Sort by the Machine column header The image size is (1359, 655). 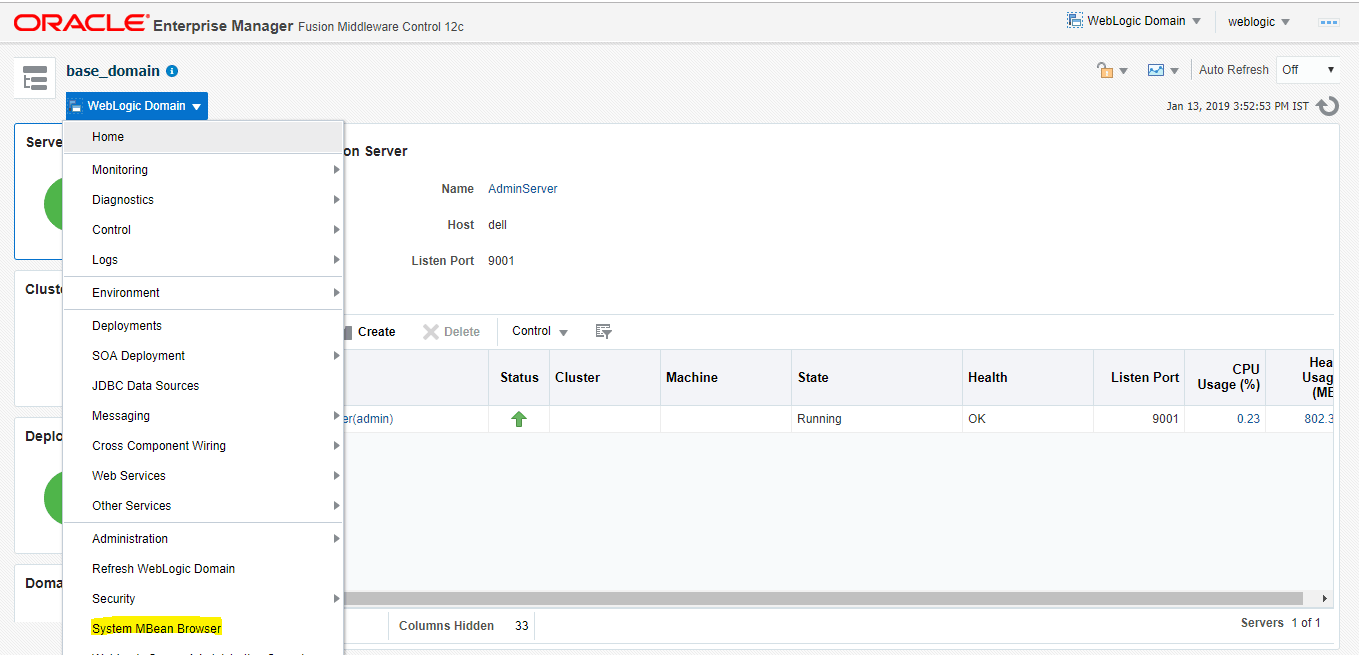[x=726, y=377]
